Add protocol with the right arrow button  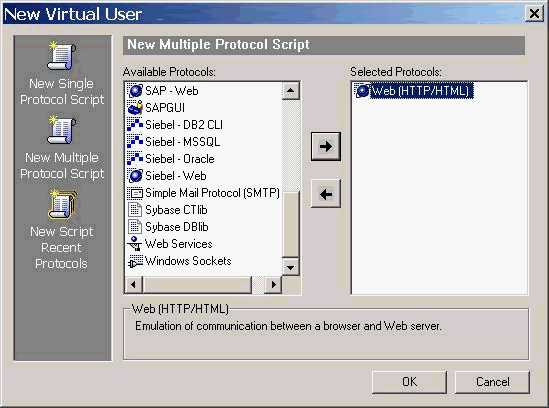point(326,146)
